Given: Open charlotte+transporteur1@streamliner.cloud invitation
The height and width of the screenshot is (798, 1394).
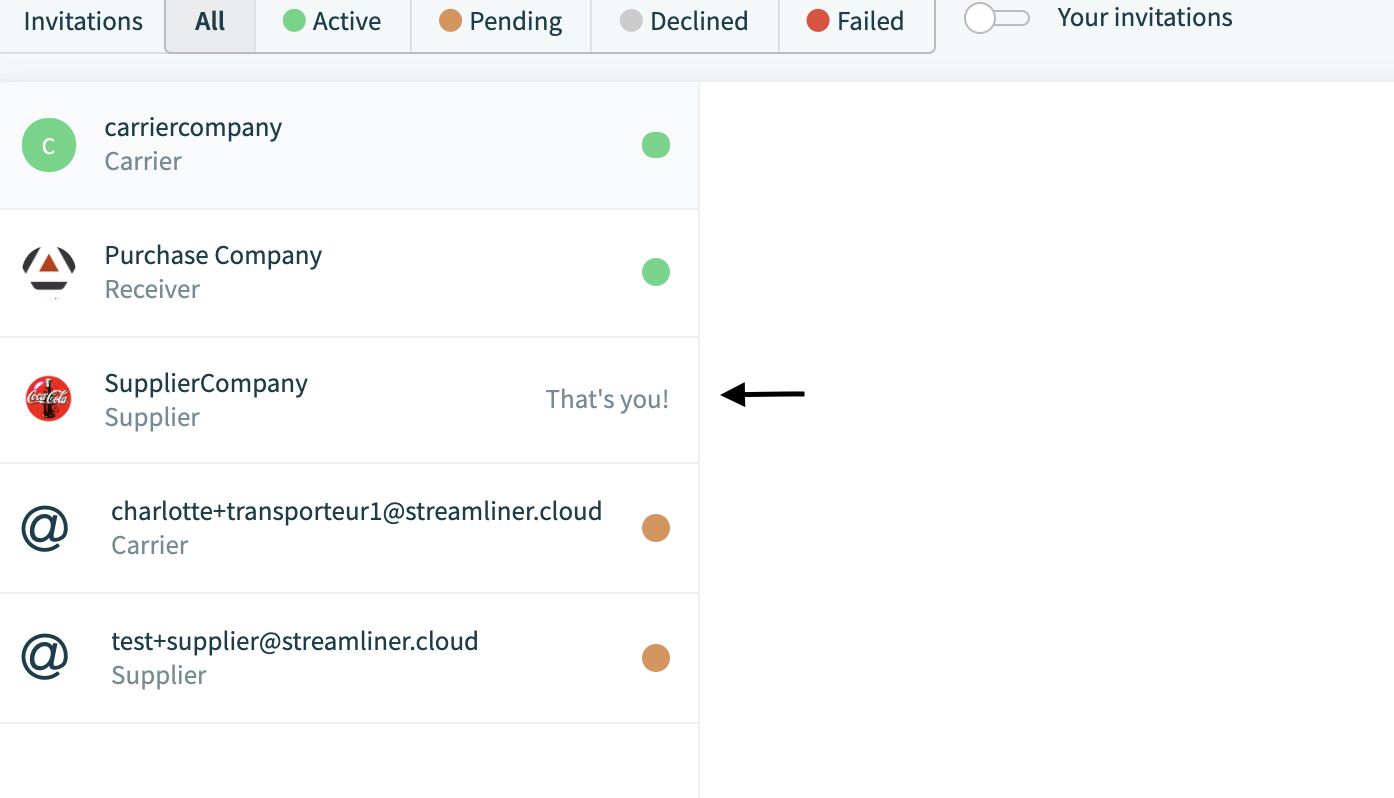Looking at the screenshot, I should point(349,528).
